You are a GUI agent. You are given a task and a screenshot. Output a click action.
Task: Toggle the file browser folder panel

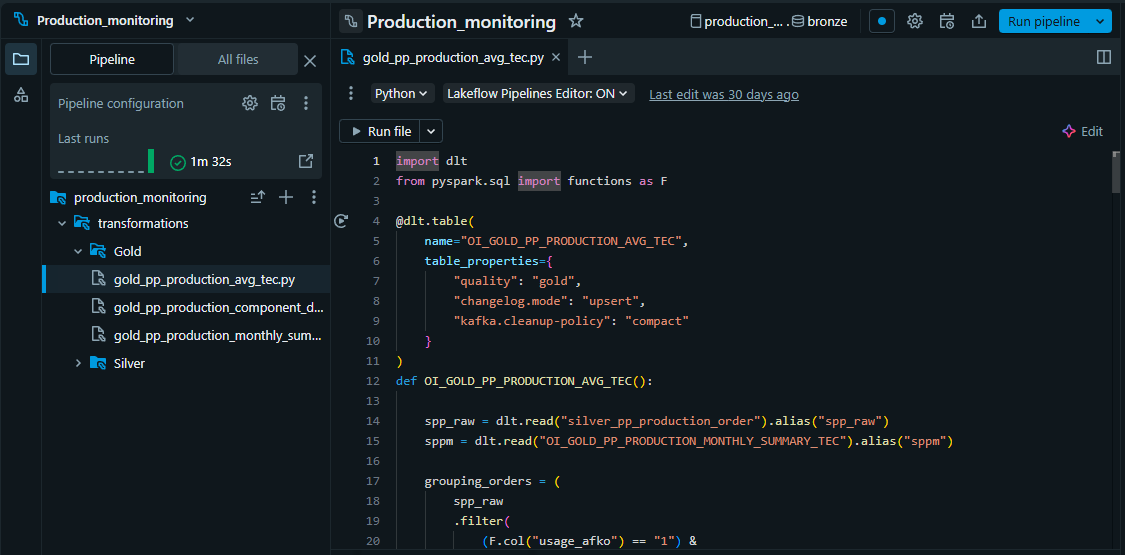click(x=21, y=59)
